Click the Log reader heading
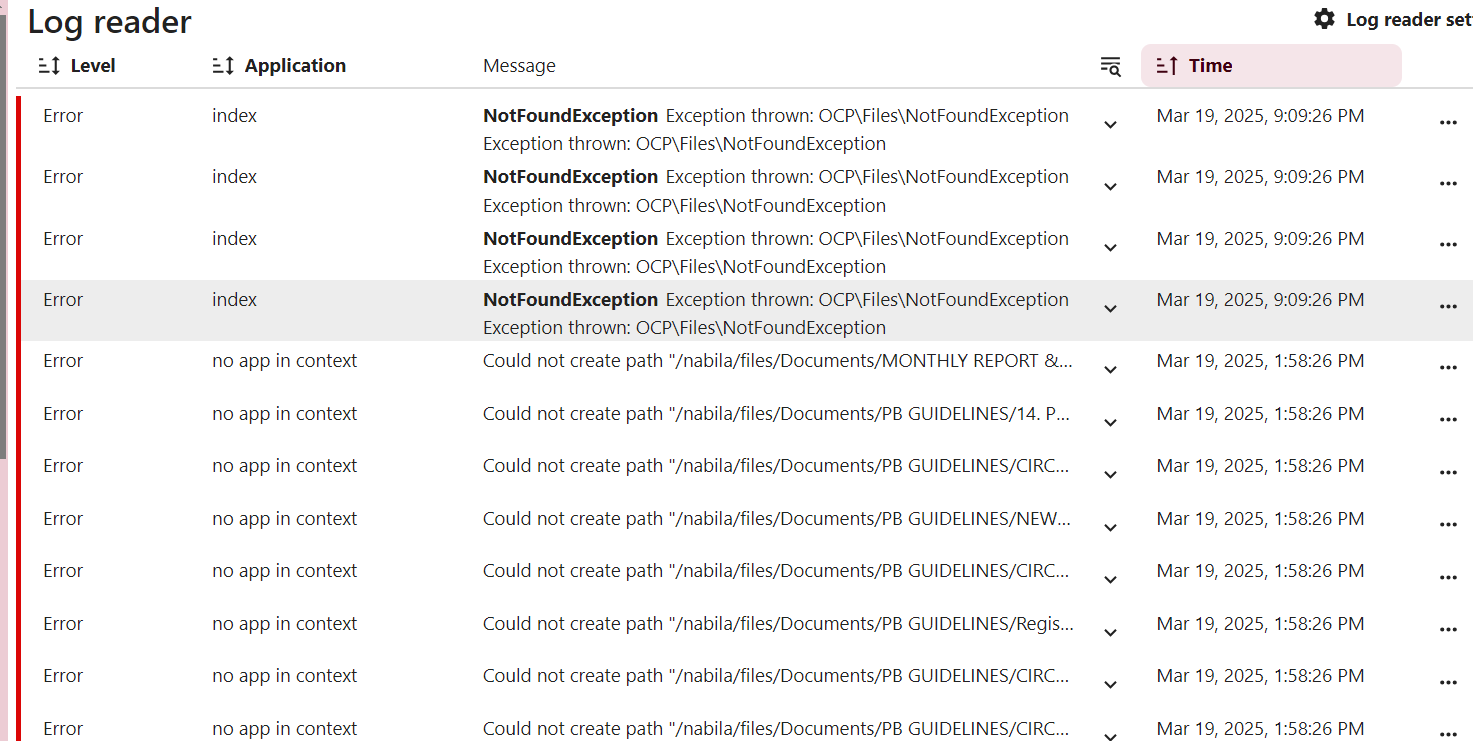The width and height of the screenshot is (1473, 741). point(109,21)
